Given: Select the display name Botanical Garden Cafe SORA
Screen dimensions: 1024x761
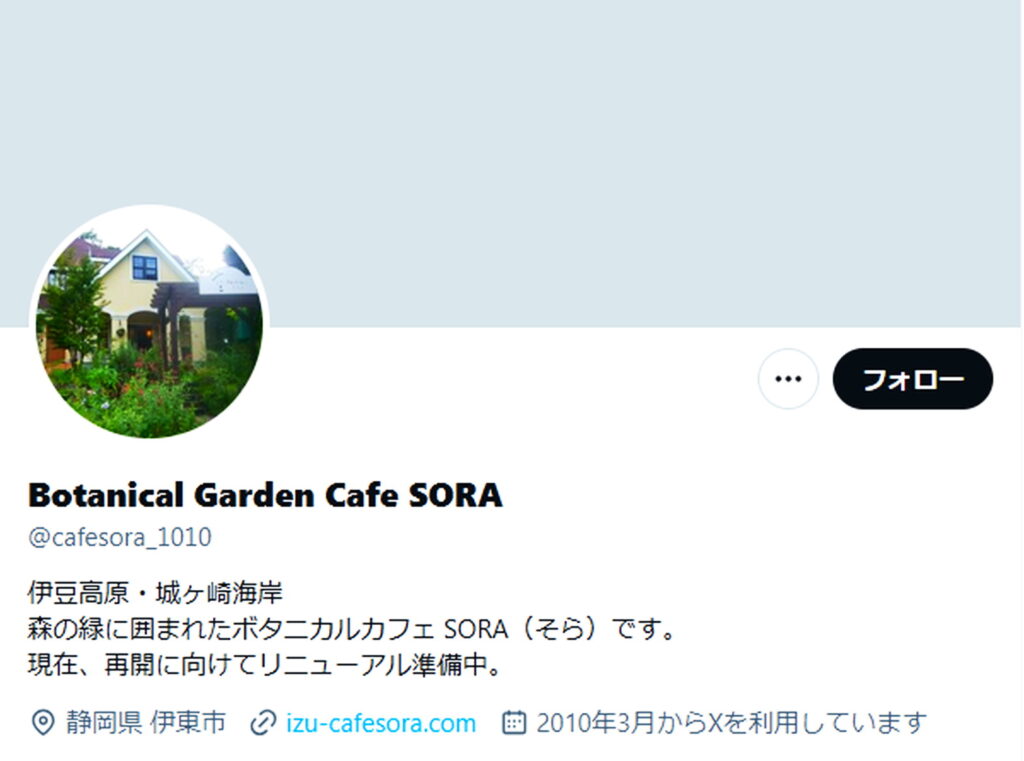Looking at the screenshot, I should 265,494.
